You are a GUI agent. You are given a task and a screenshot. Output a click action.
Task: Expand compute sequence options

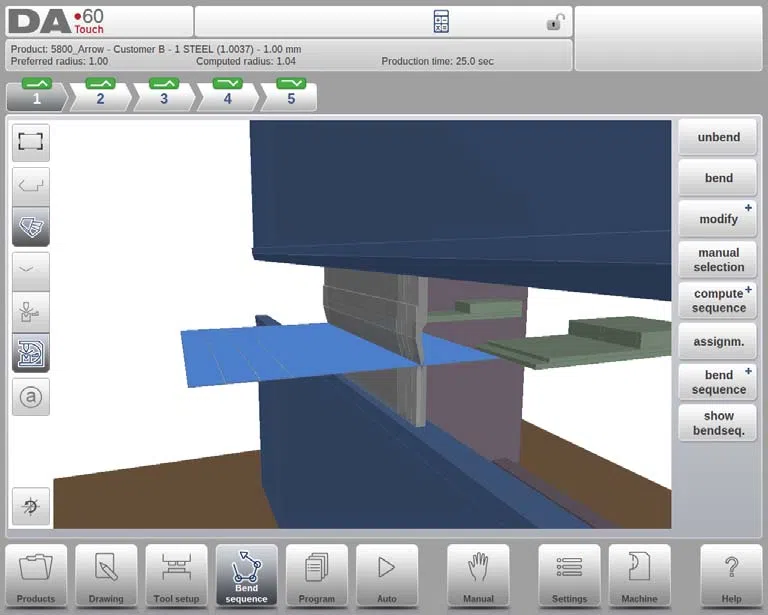(718, 301)
